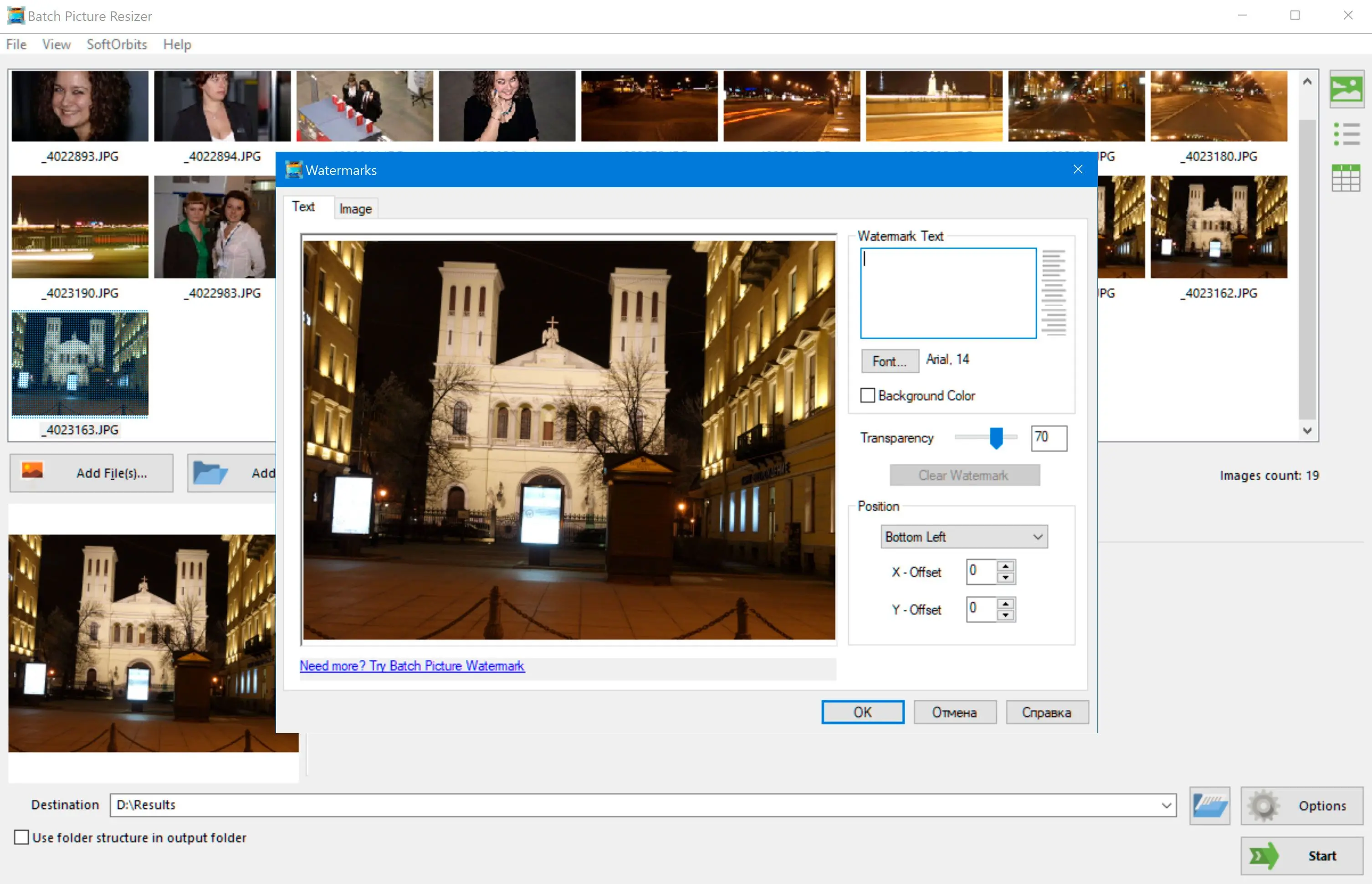Drag Transparency slider to adjust opacity
The width and height of the screenshot is (1372, 884).
pos(994,437)
